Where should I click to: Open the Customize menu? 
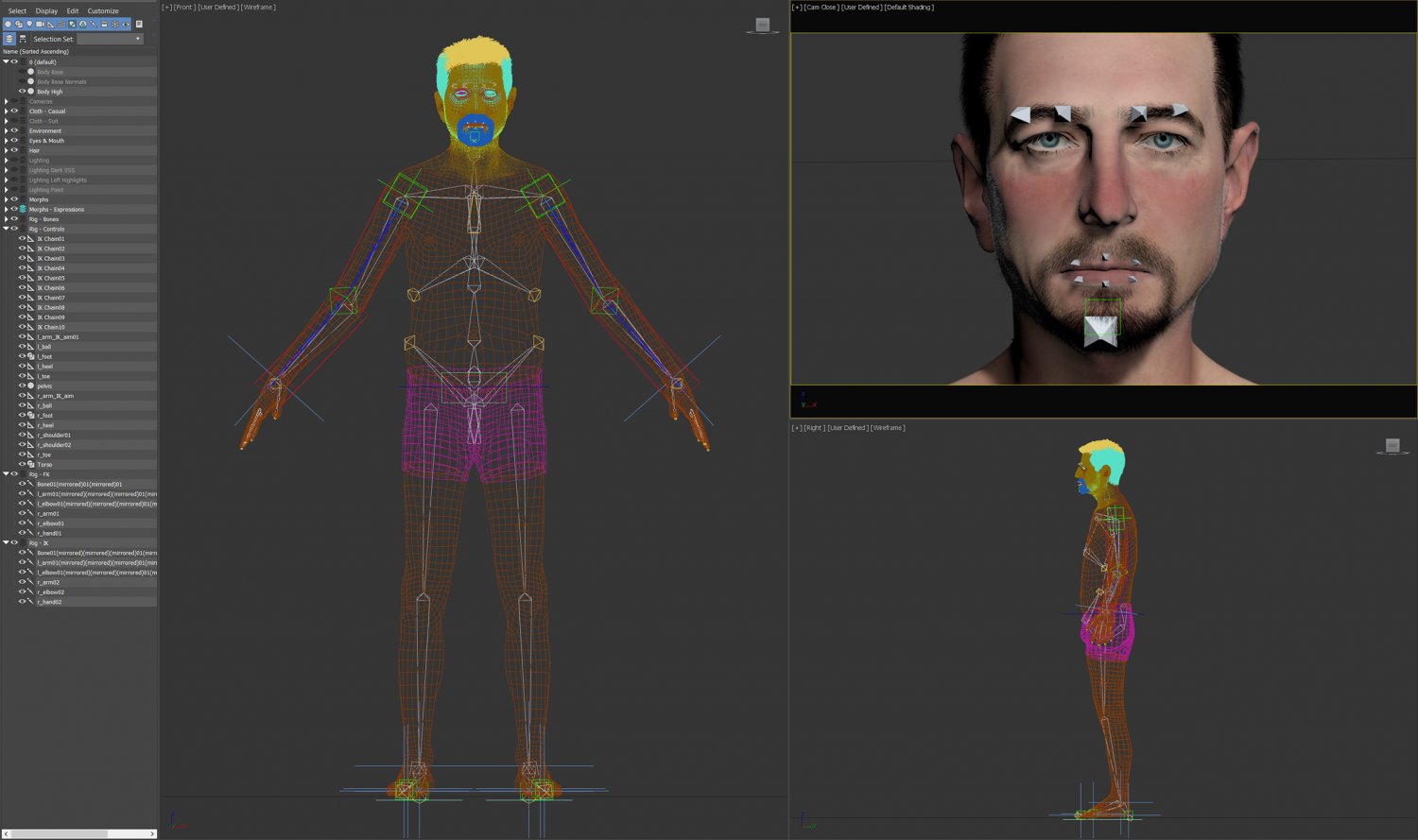click(x=101, y=10)
